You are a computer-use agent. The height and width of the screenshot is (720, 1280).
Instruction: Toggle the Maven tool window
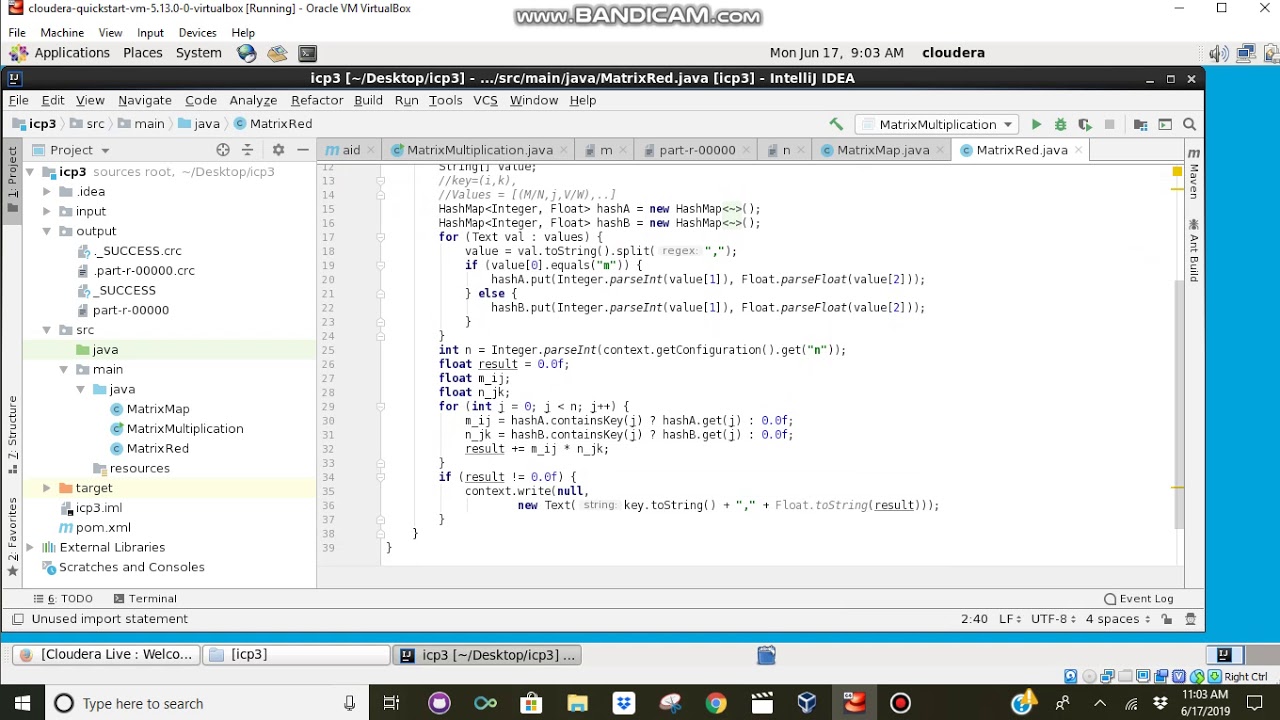[1193, 173]
